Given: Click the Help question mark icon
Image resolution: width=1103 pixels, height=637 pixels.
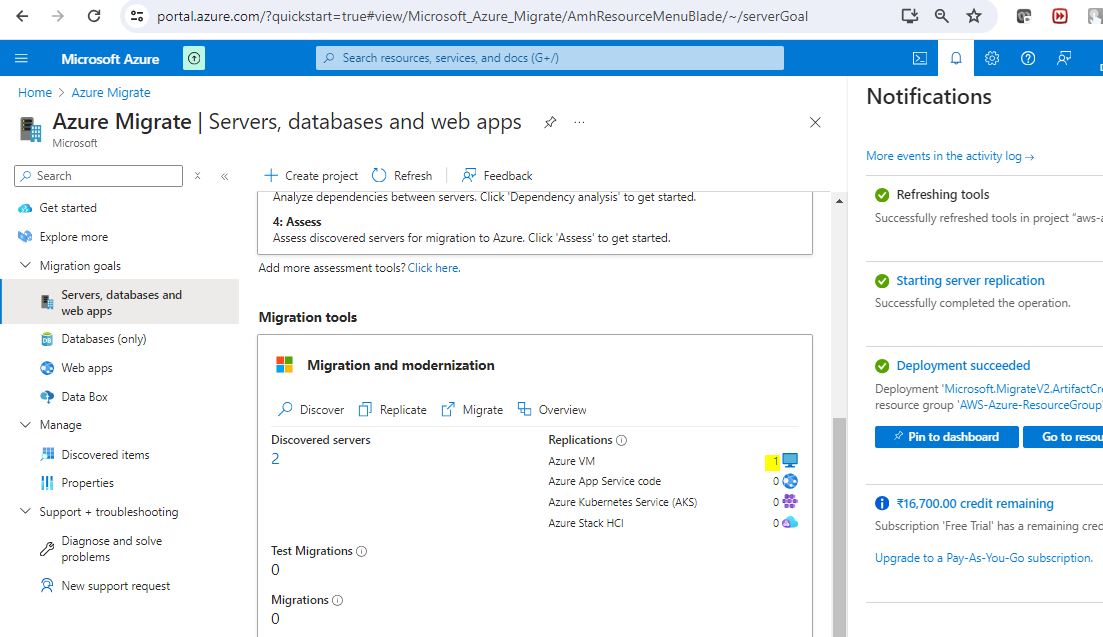Looking at the screenshot, I should point(1028,58).
